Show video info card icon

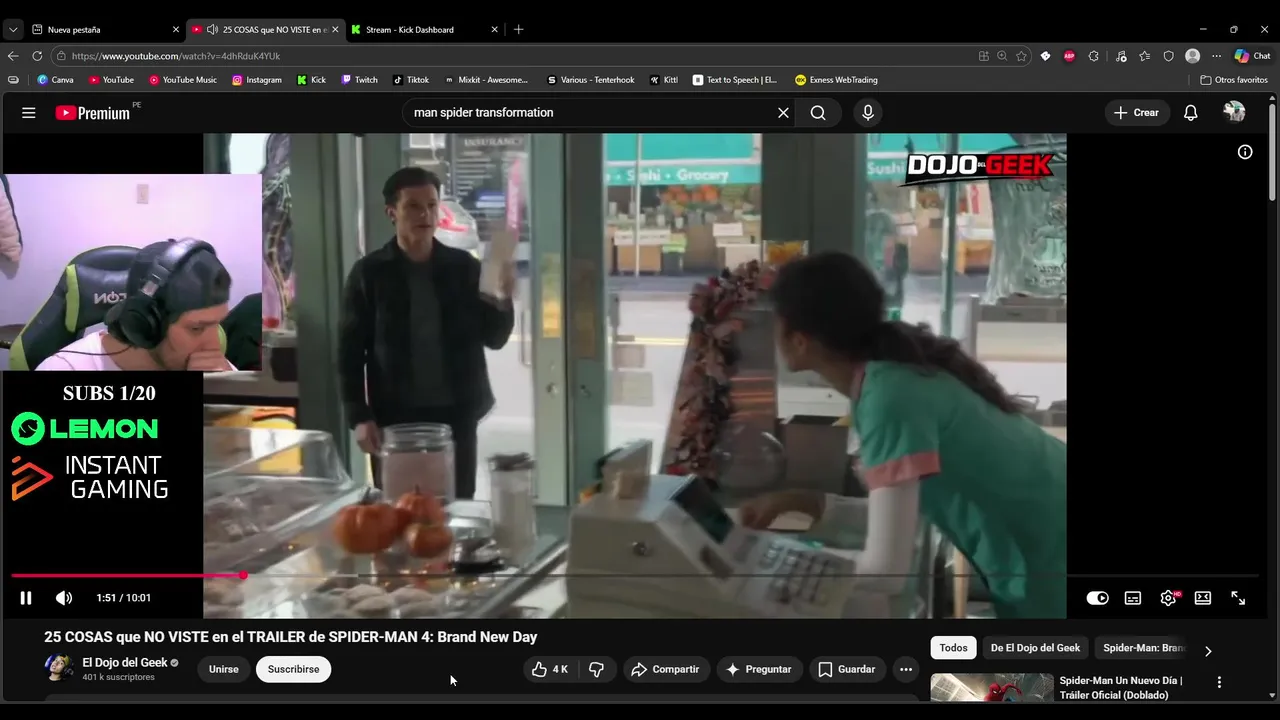point(1245,152)
